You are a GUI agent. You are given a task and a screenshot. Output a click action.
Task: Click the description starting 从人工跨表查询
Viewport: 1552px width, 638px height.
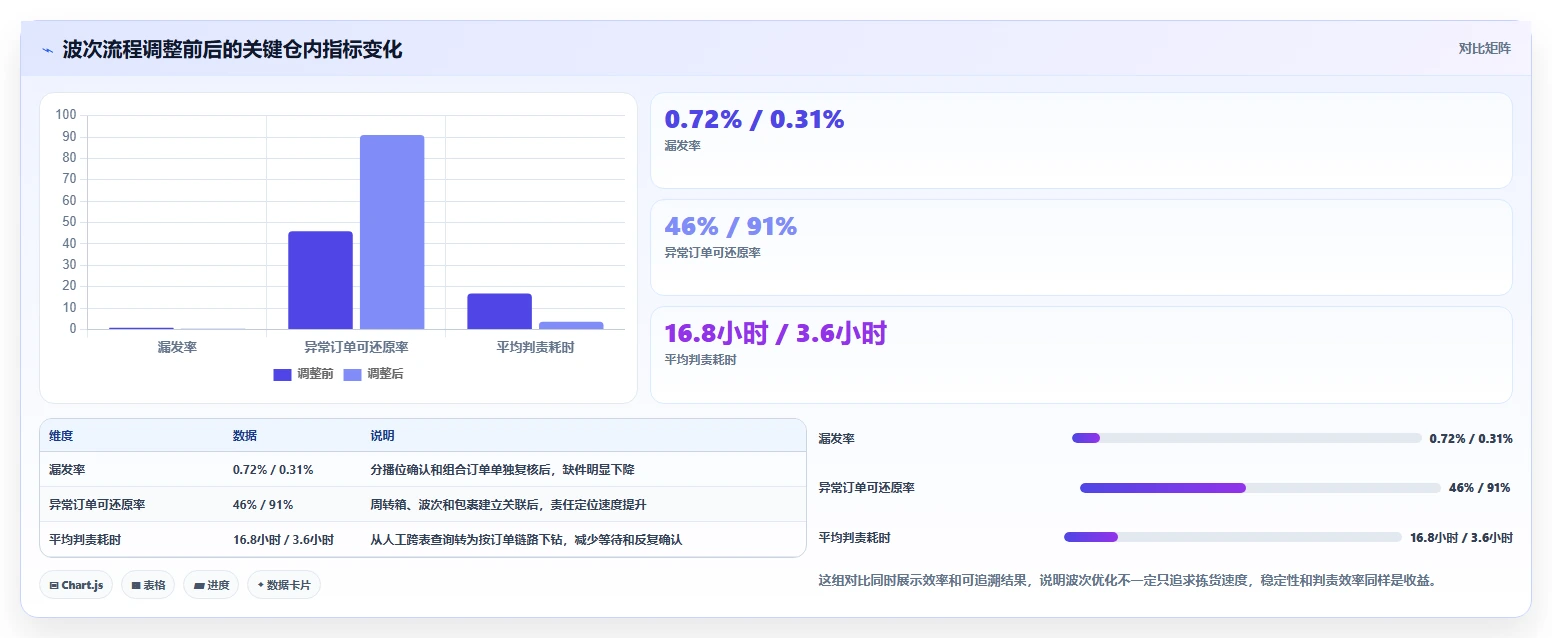(x=526, y=540)
